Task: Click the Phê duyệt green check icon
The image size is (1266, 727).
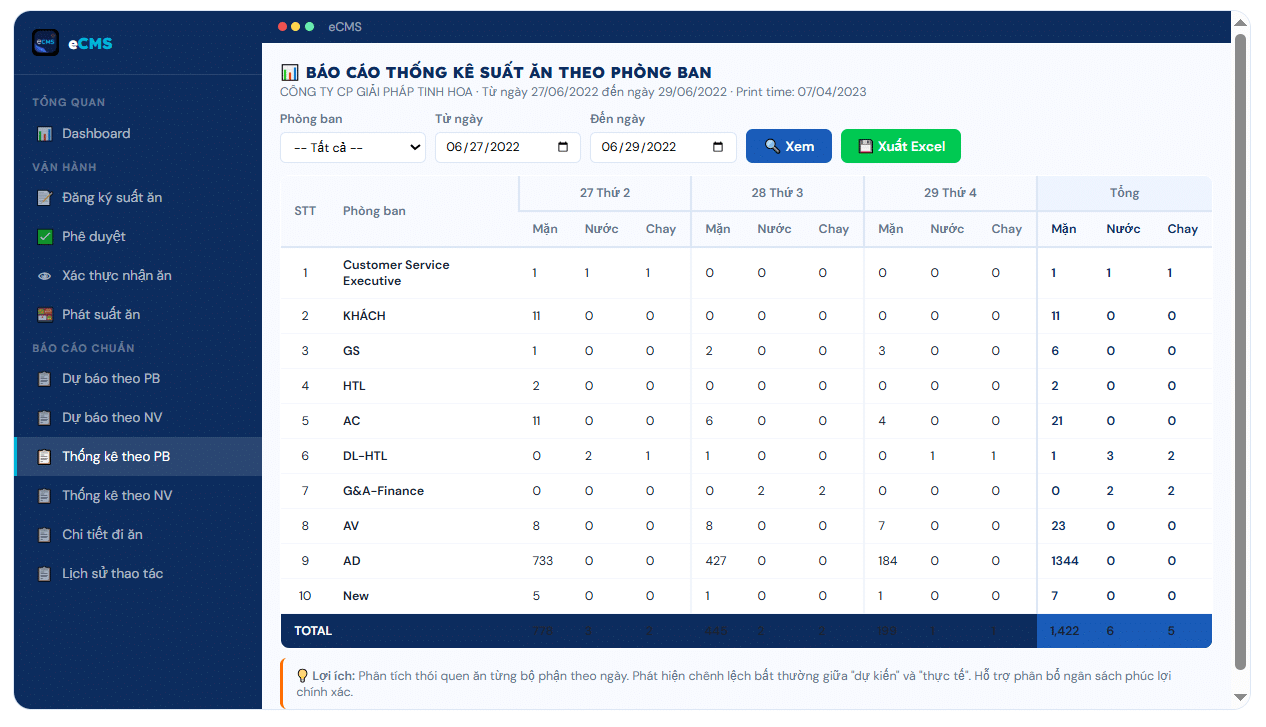Action: coord(44,237)
